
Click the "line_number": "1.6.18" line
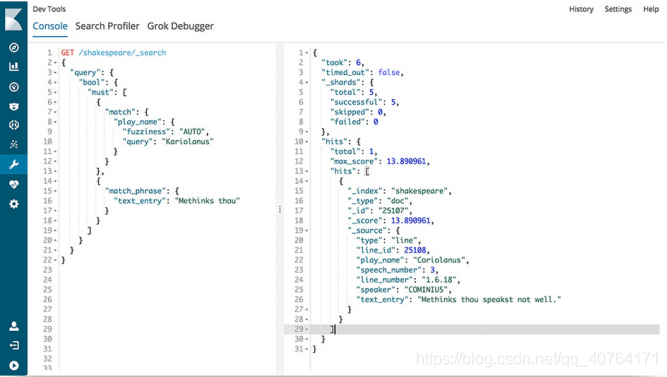point(408,280)
